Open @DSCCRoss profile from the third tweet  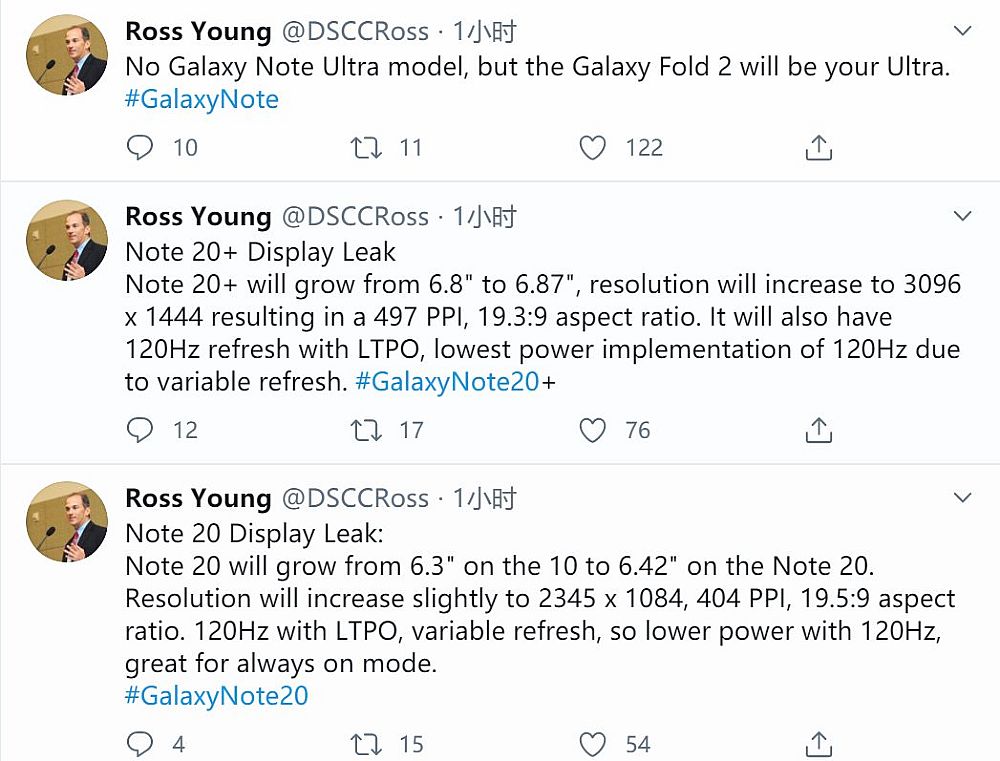355,498
